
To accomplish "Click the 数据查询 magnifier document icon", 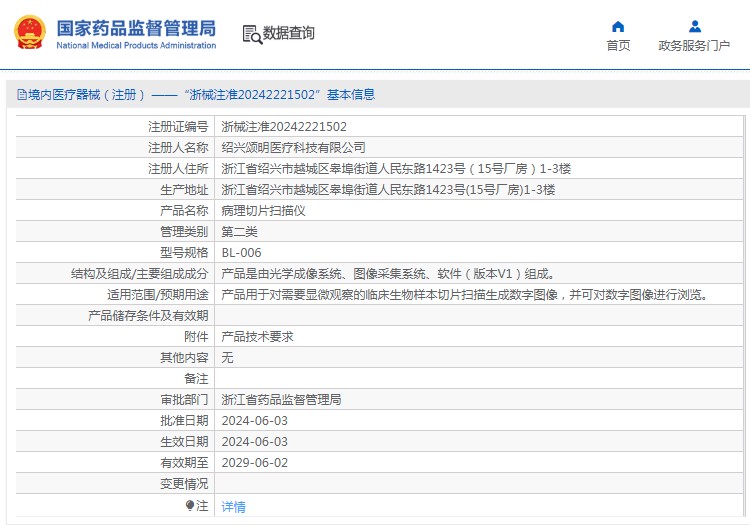I will [x=250, y=33].
